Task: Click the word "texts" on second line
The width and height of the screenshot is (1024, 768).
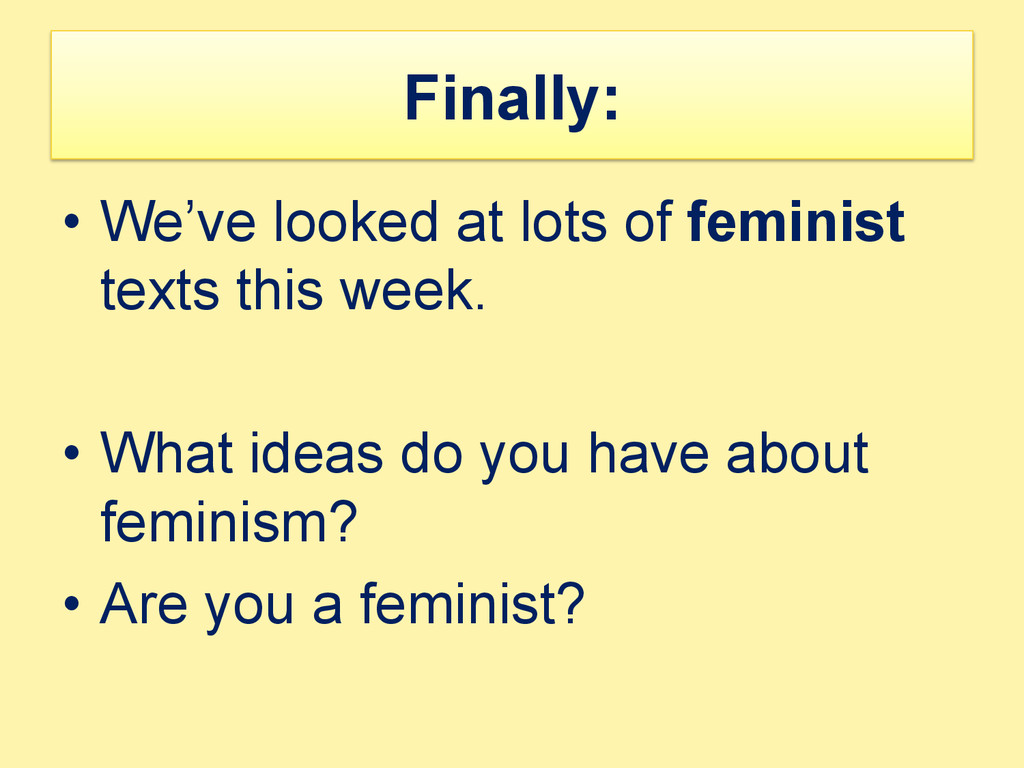Action: [159, 290]
